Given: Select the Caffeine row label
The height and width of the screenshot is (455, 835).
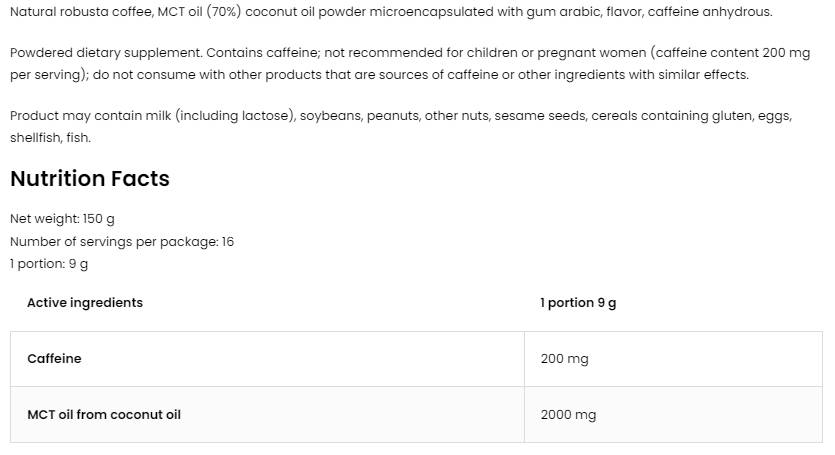Looking at the screenshot, I should (54, 359).
